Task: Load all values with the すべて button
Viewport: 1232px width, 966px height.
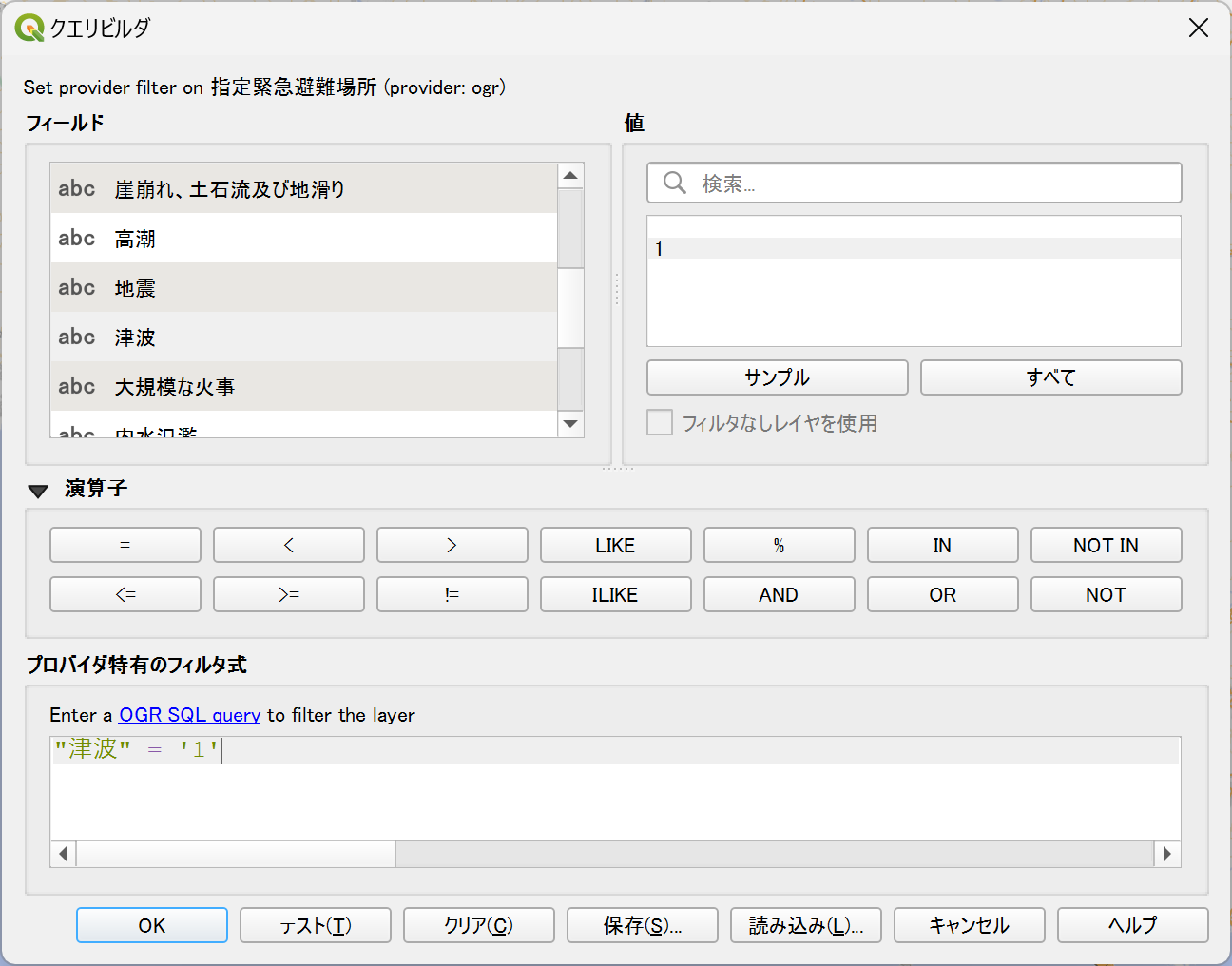Action: (x=1050, y=377)
